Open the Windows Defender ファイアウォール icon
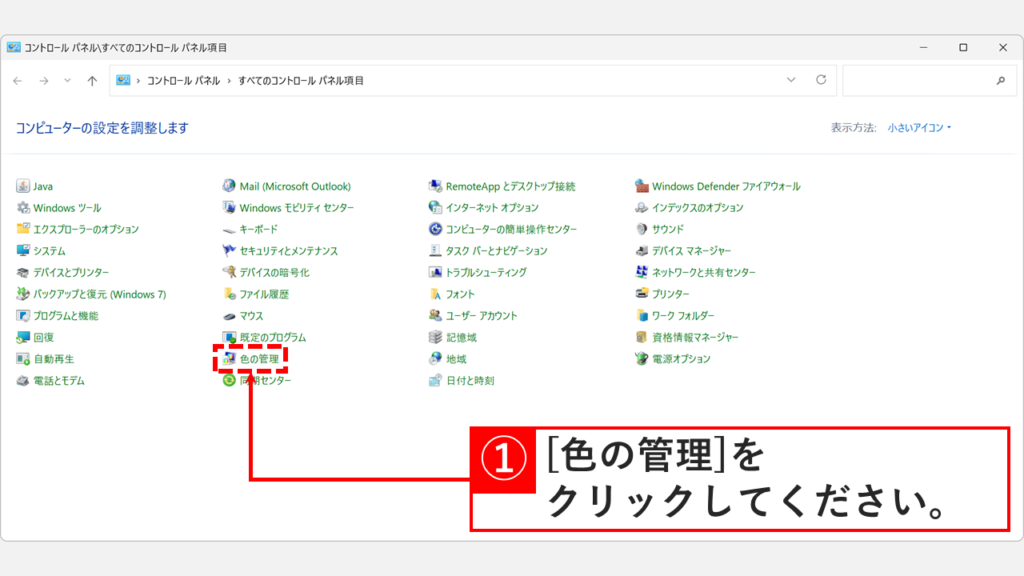The image size is (1024, 576). [641, 186]
